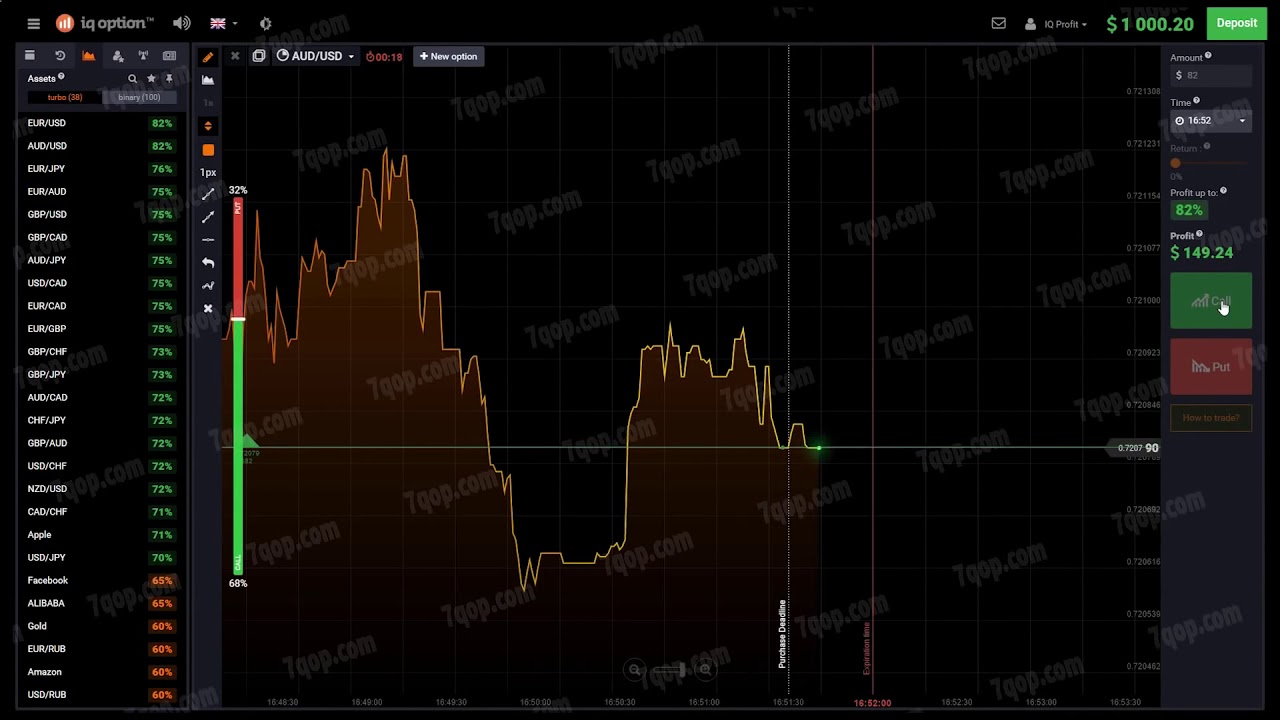The width and height of the screenshot is (1280, 720).
Task: Change chart type area icon
Action: (x=208, y=80)
